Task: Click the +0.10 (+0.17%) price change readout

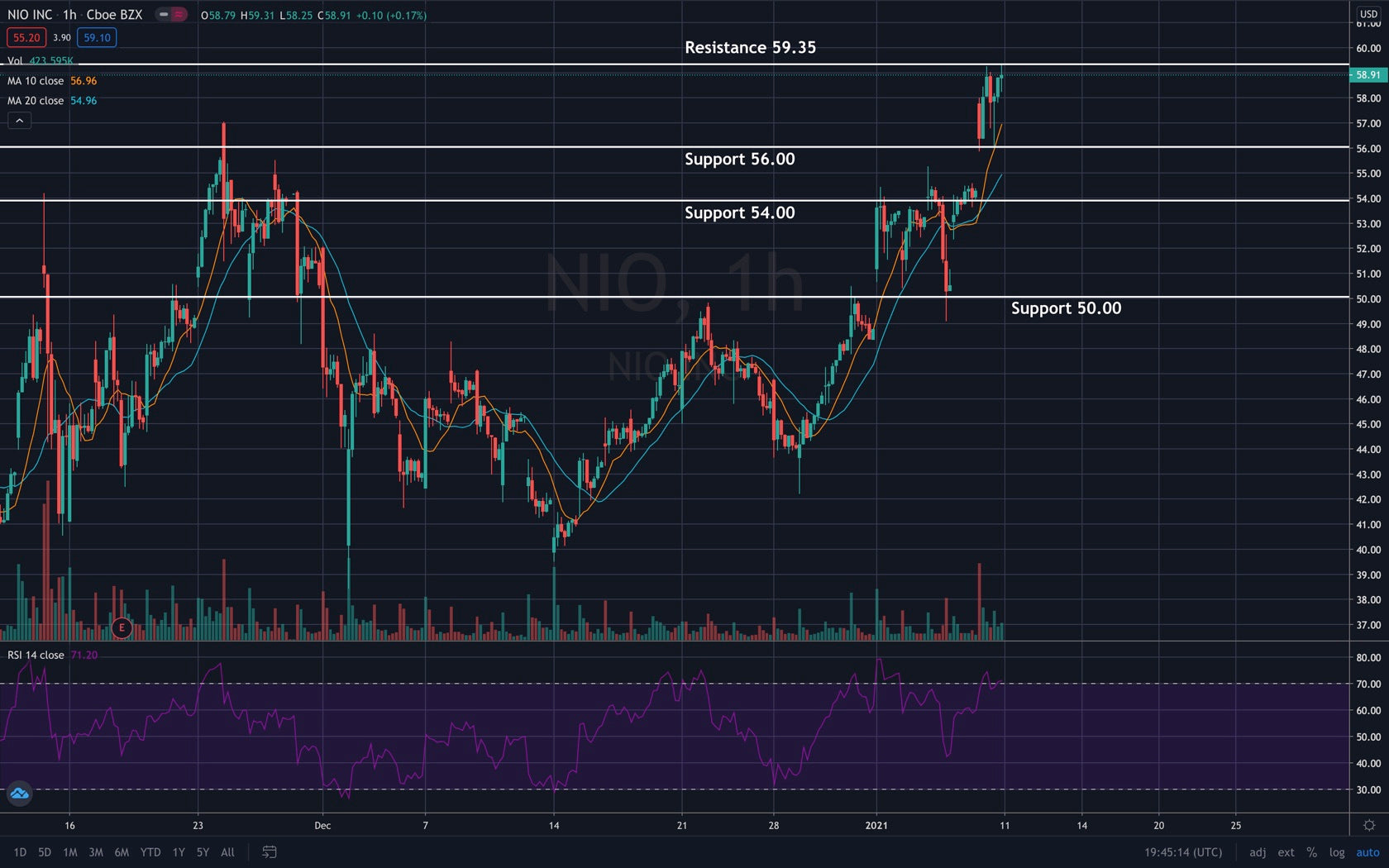Action: [391, 15]
